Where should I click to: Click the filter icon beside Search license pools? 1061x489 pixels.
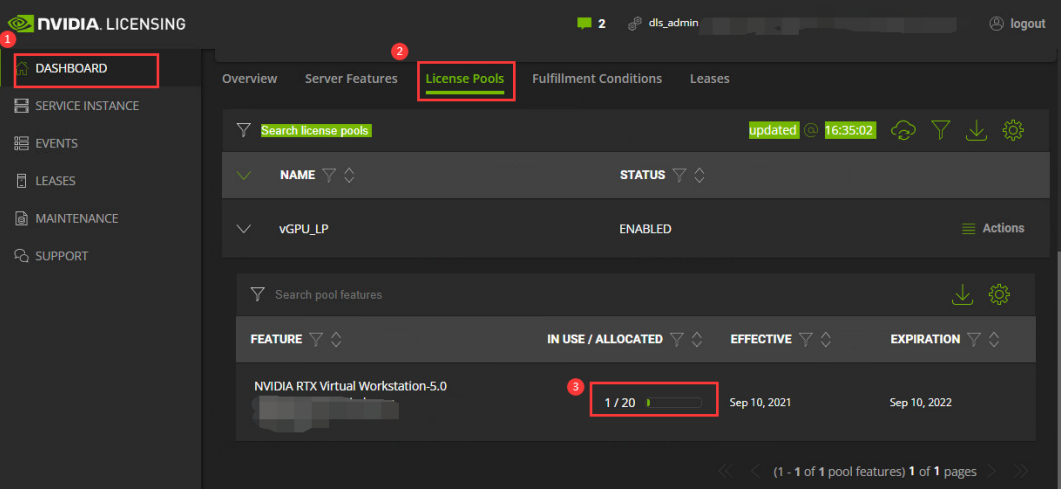[x=244, y=130]
